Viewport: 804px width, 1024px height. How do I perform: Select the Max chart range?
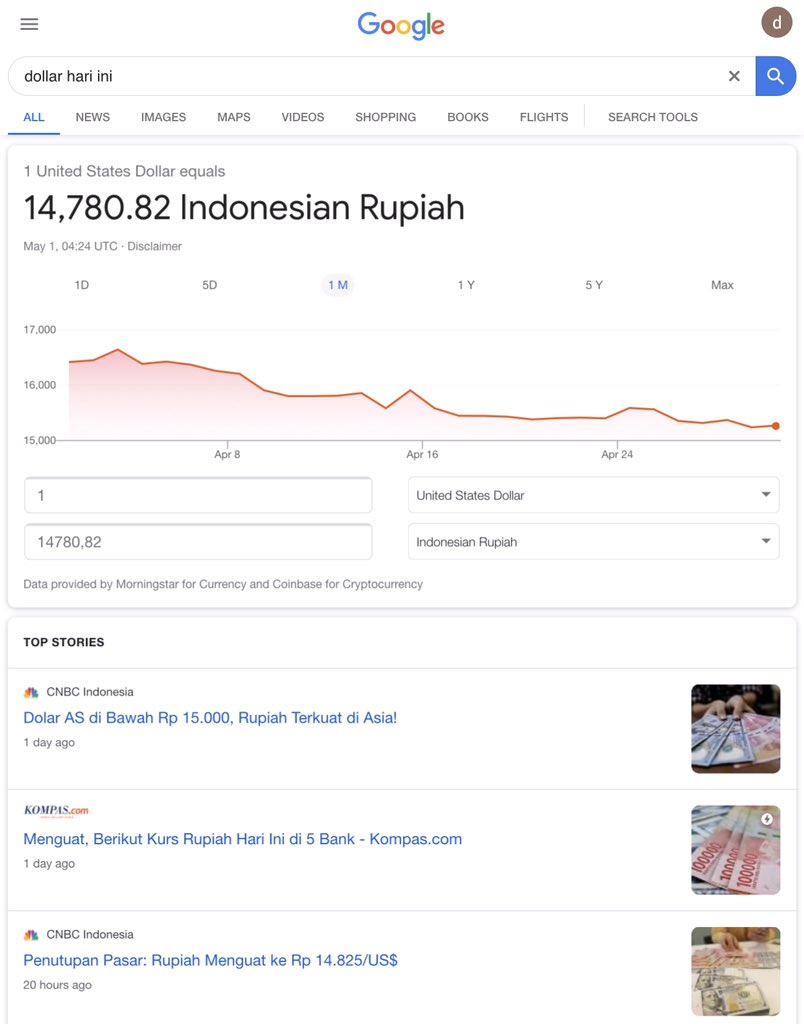(x=722, y=285)
